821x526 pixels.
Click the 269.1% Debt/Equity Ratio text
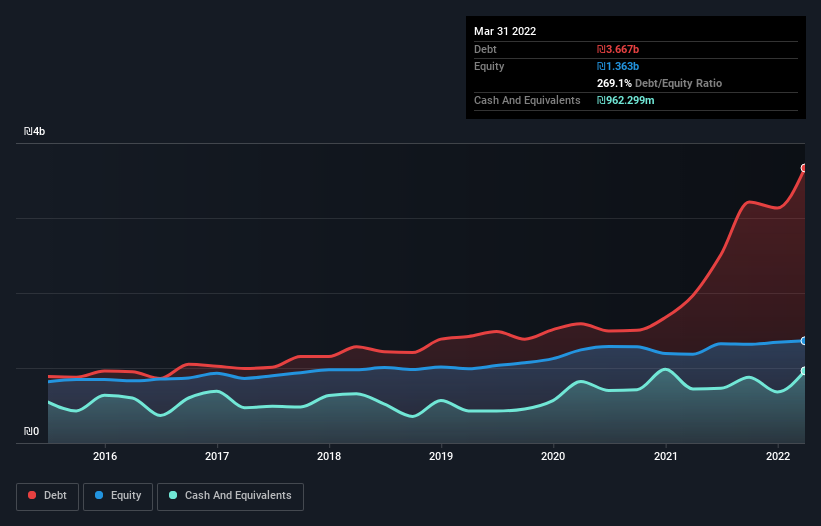pyautogui.click(x=659, y=83)
